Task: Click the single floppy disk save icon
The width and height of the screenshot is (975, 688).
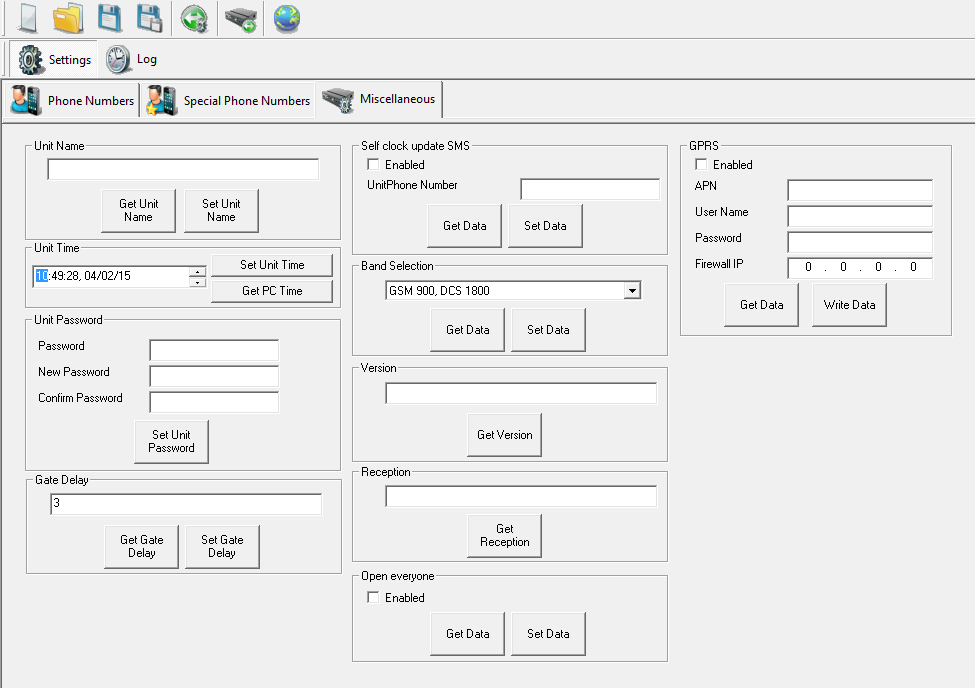Action: click(109, 18)
